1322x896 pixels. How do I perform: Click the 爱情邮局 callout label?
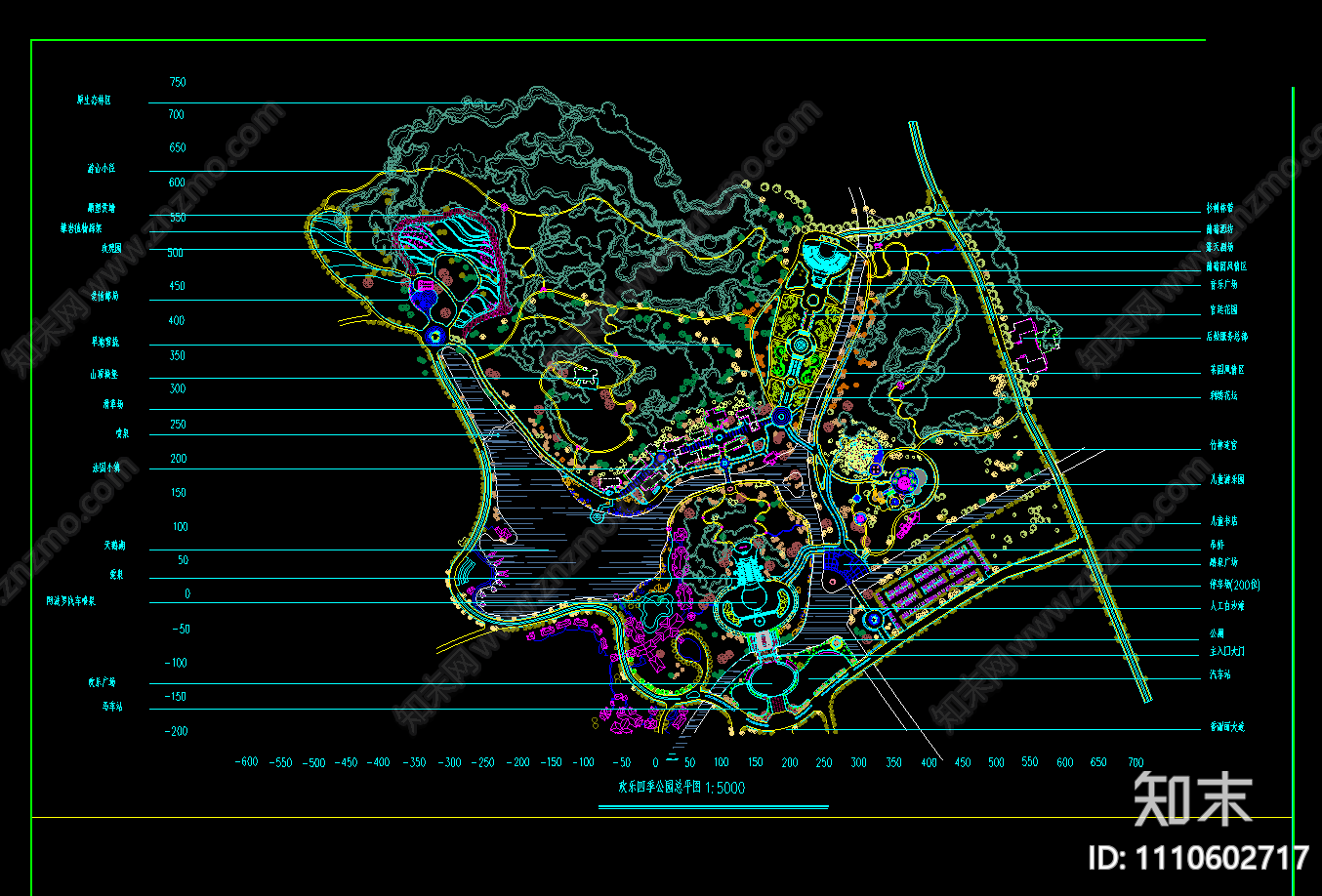coord(104,295)
